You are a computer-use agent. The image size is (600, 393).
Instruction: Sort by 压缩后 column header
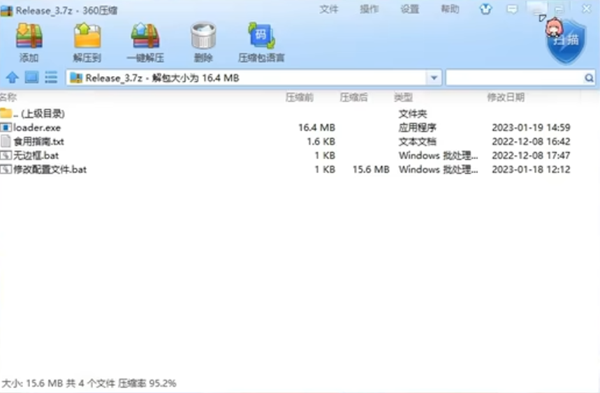tap(354, 97)
